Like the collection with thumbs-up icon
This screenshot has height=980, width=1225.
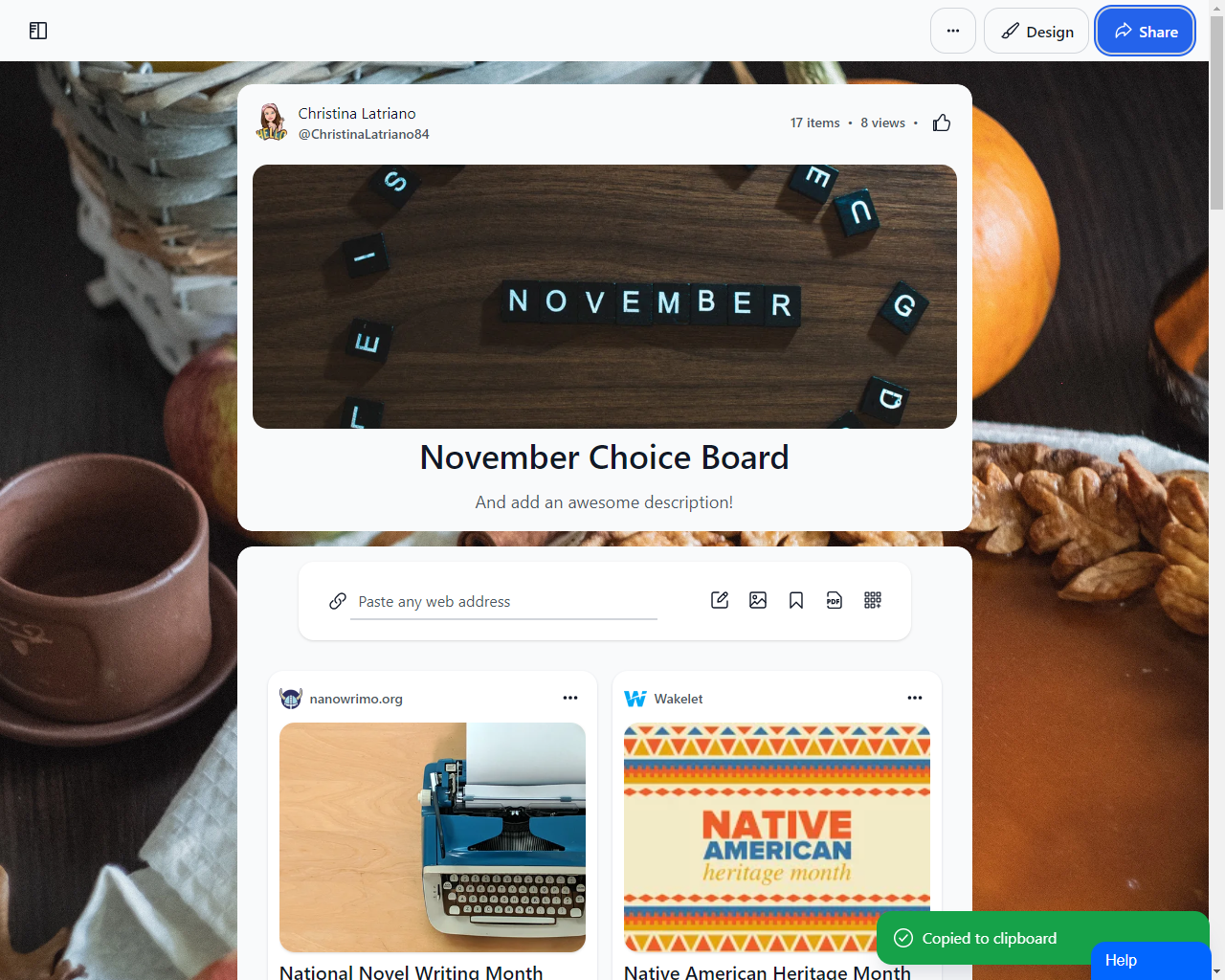click(942, 122)
